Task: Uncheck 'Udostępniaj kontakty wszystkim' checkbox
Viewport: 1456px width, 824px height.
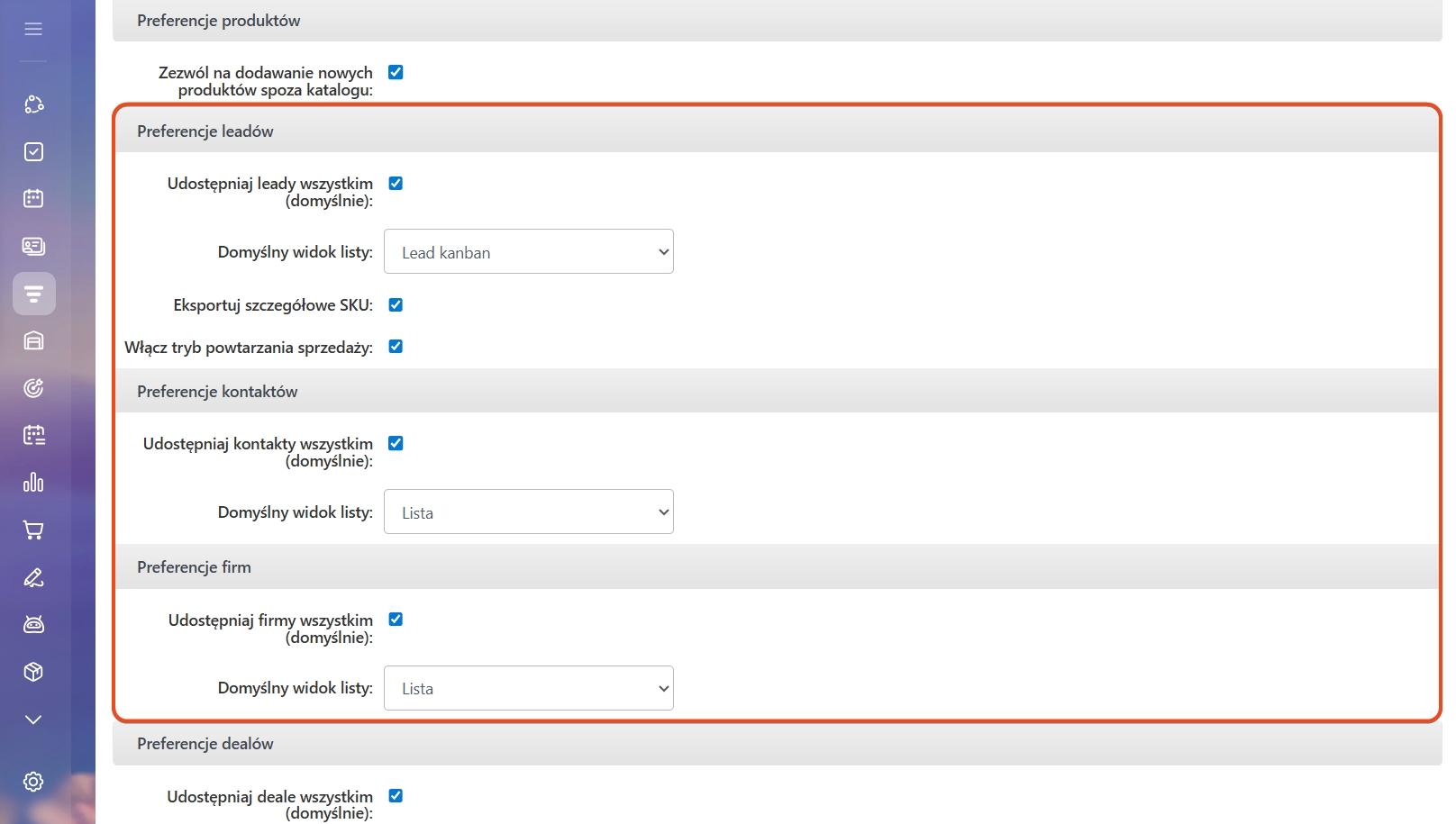Action: pos(396,443)
